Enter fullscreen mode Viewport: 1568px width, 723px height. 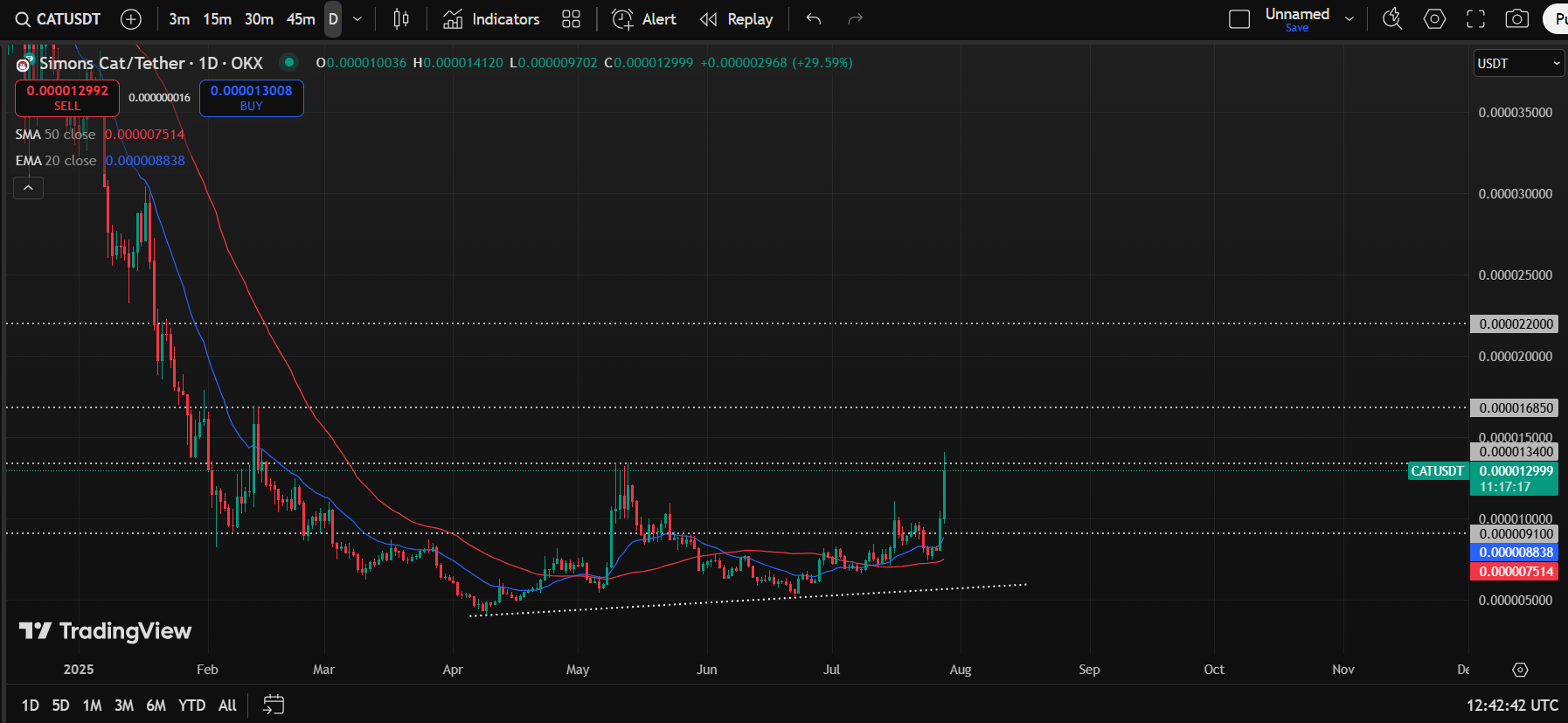pyautogui.click(x=1475, y=19)
